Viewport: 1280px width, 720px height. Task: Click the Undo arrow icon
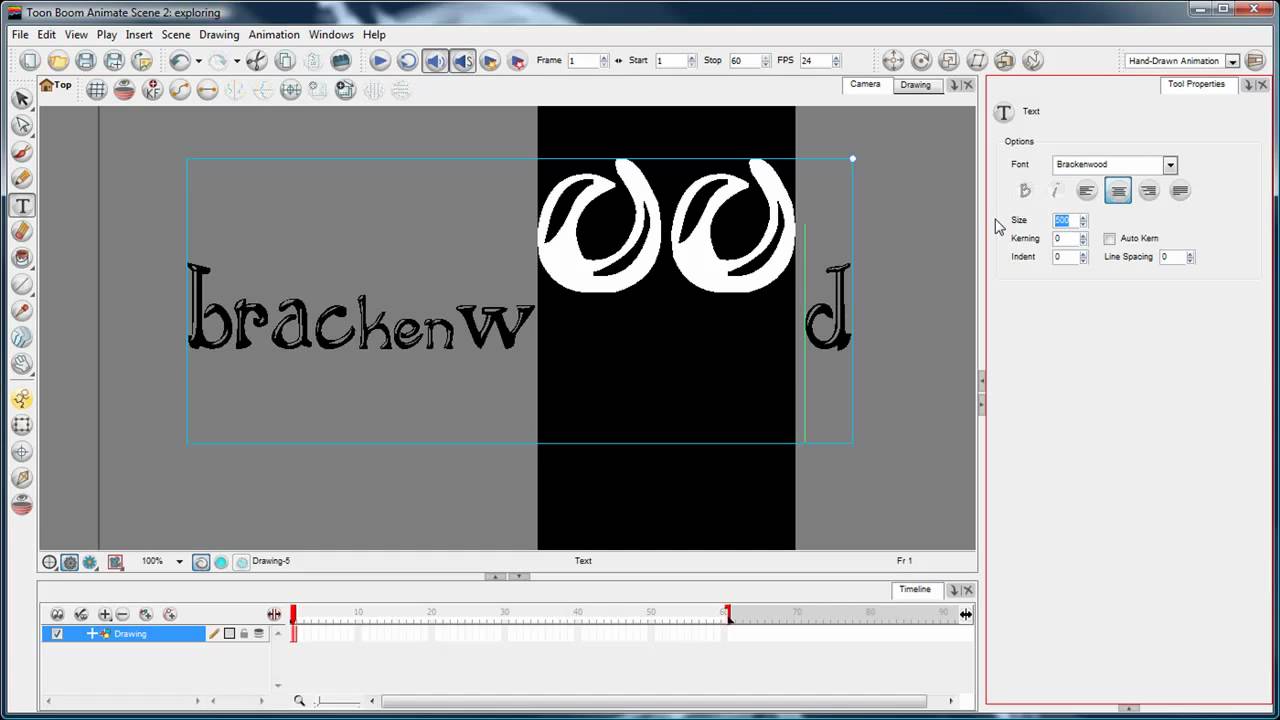pos(179,61)
